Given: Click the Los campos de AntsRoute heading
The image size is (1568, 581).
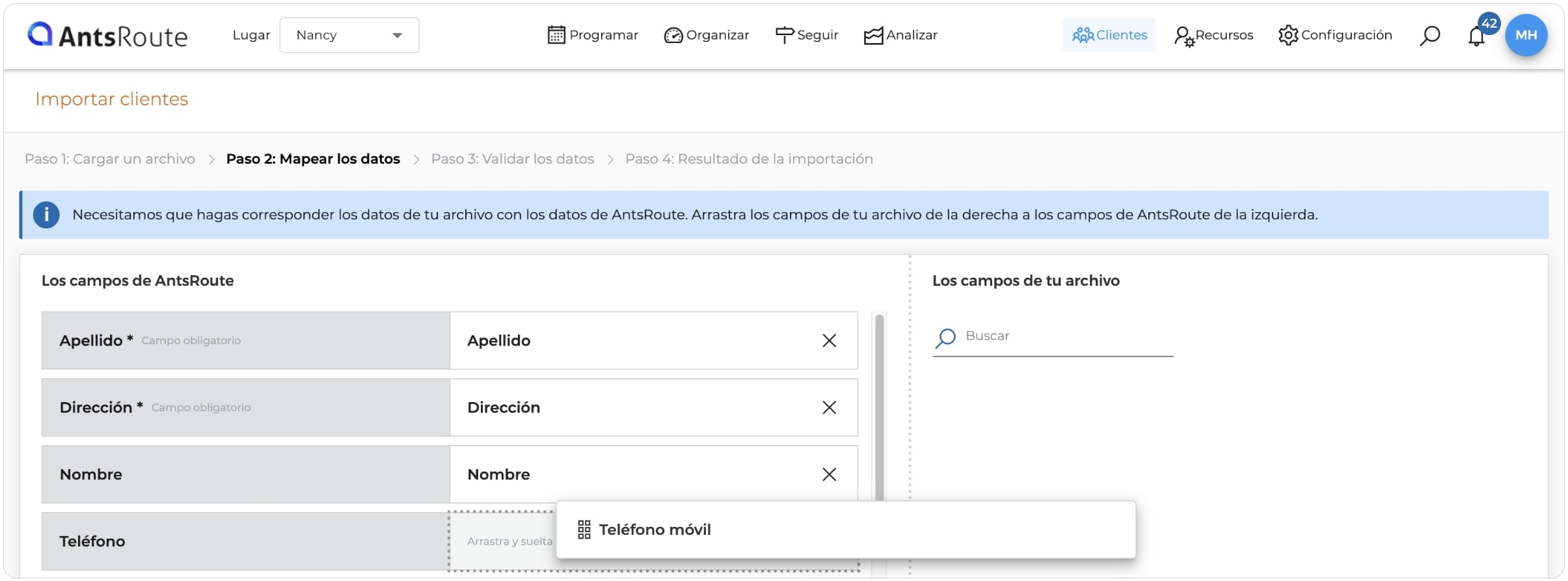Looking at the screenshot, I should click(138, 280).
